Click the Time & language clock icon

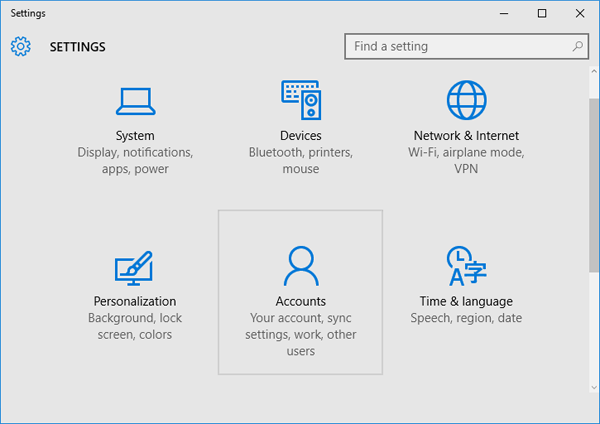(x=465, y=266)
